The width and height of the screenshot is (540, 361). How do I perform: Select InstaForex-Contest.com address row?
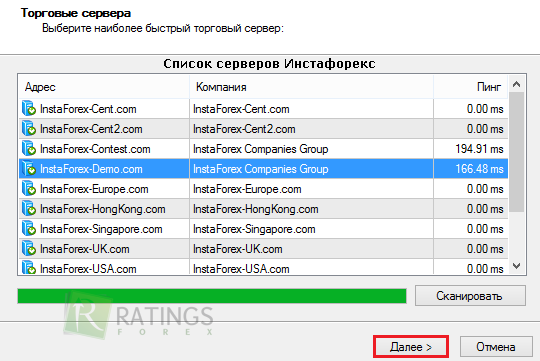coord(104,149)
